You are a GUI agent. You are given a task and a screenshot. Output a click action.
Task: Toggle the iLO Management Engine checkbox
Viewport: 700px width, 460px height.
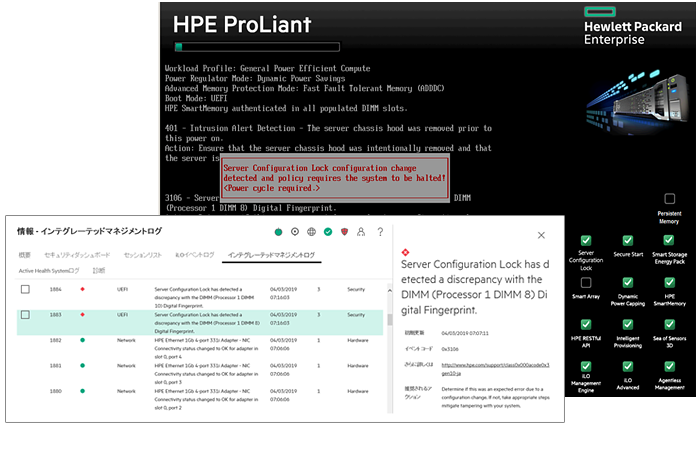tap(586, 367)
